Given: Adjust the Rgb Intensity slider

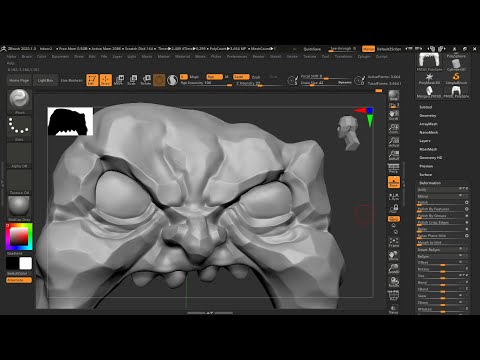Looking at the screenshot, I should tap(206, 83).
